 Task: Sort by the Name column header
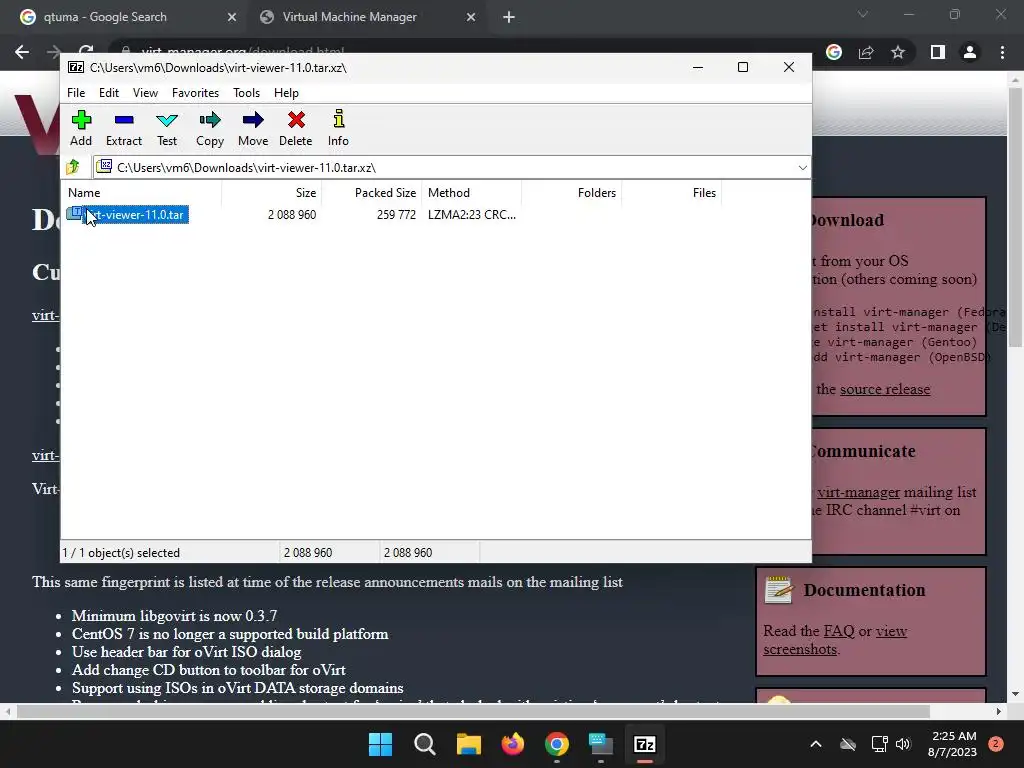click(142, 193)
